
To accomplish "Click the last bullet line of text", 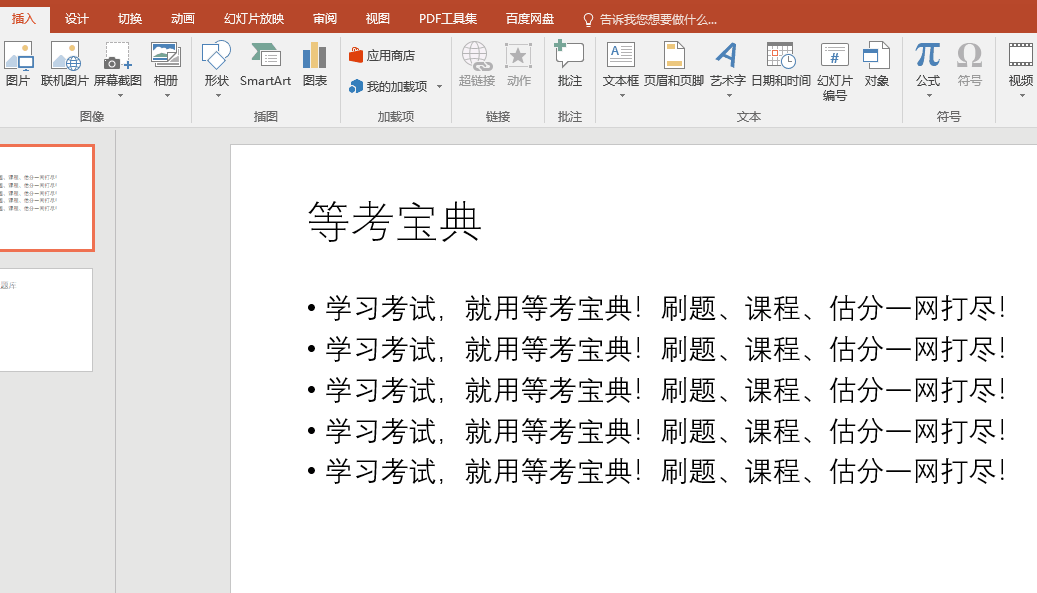I will [665, 472].
